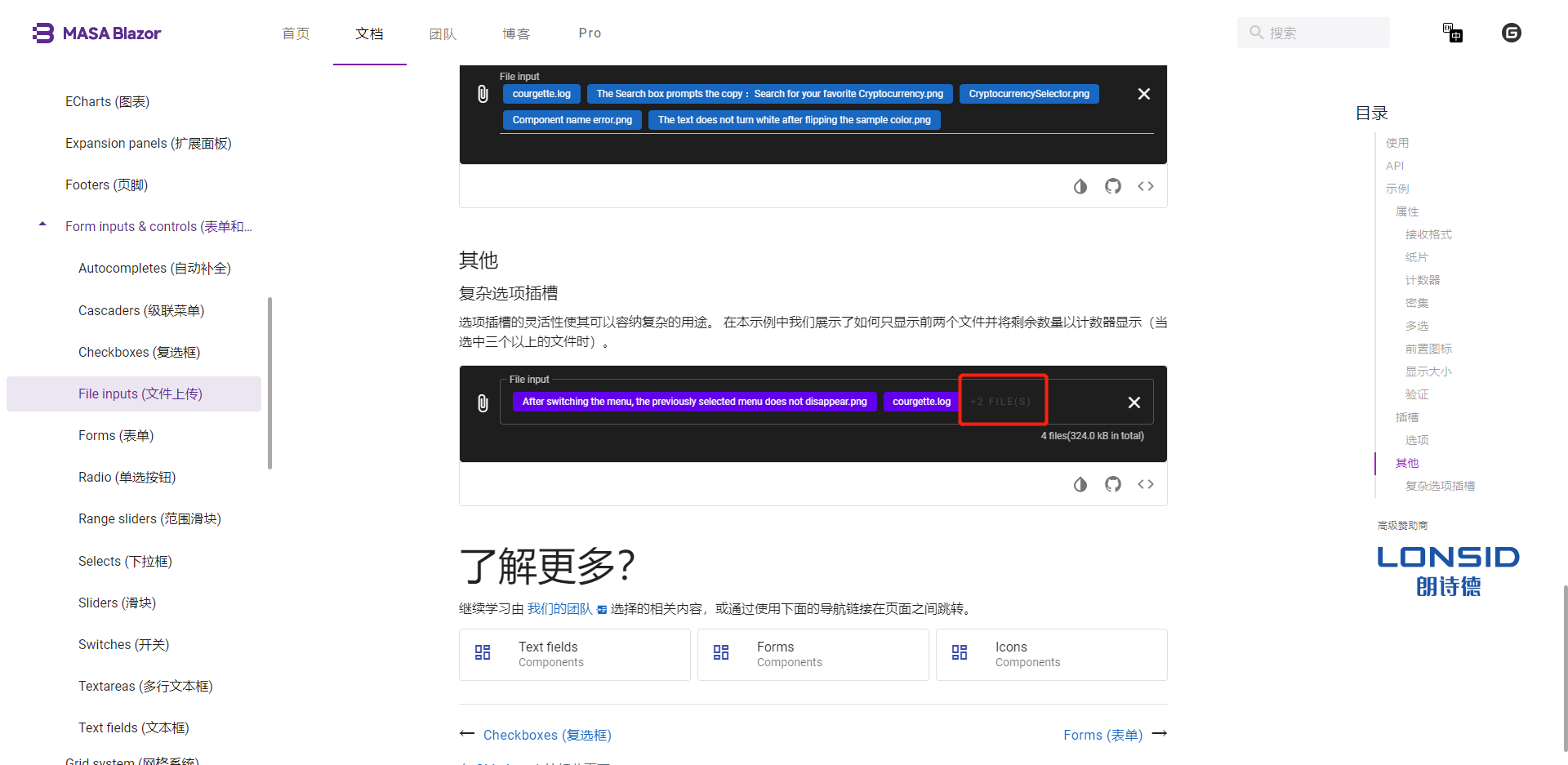
Task: Open 文档 navigation tab
Action: pos(369,33)
